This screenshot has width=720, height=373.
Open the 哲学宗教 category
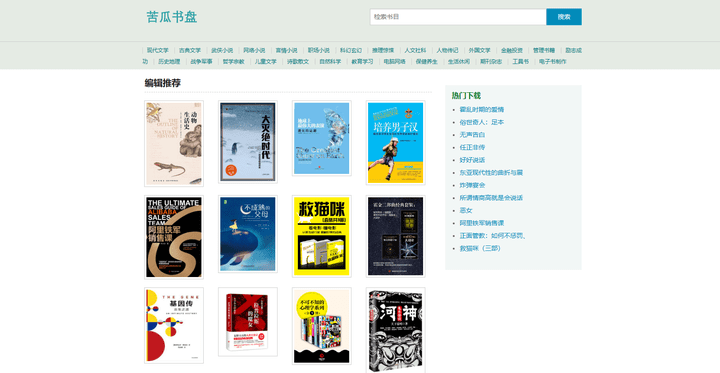pos(233,62)
